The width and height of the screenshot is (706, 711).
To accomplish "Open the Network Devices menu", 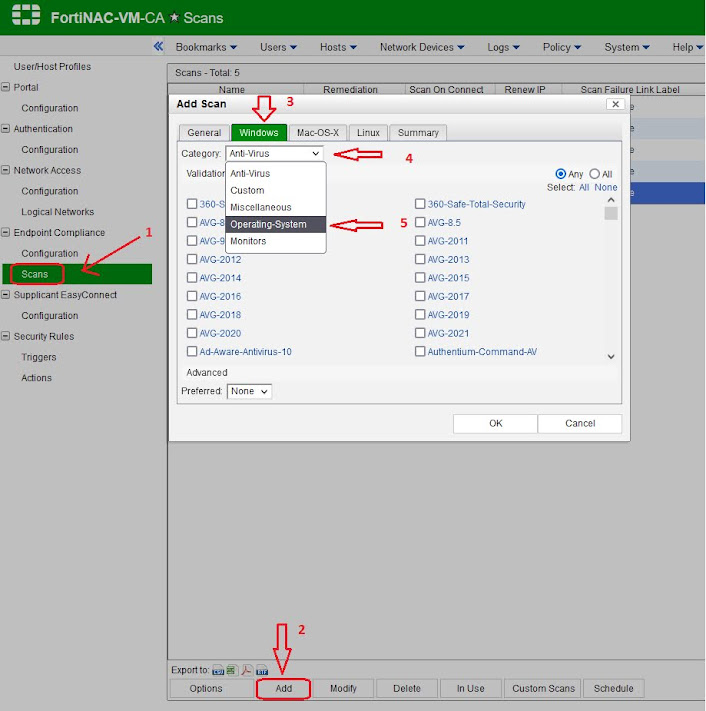I will [422, 47].
